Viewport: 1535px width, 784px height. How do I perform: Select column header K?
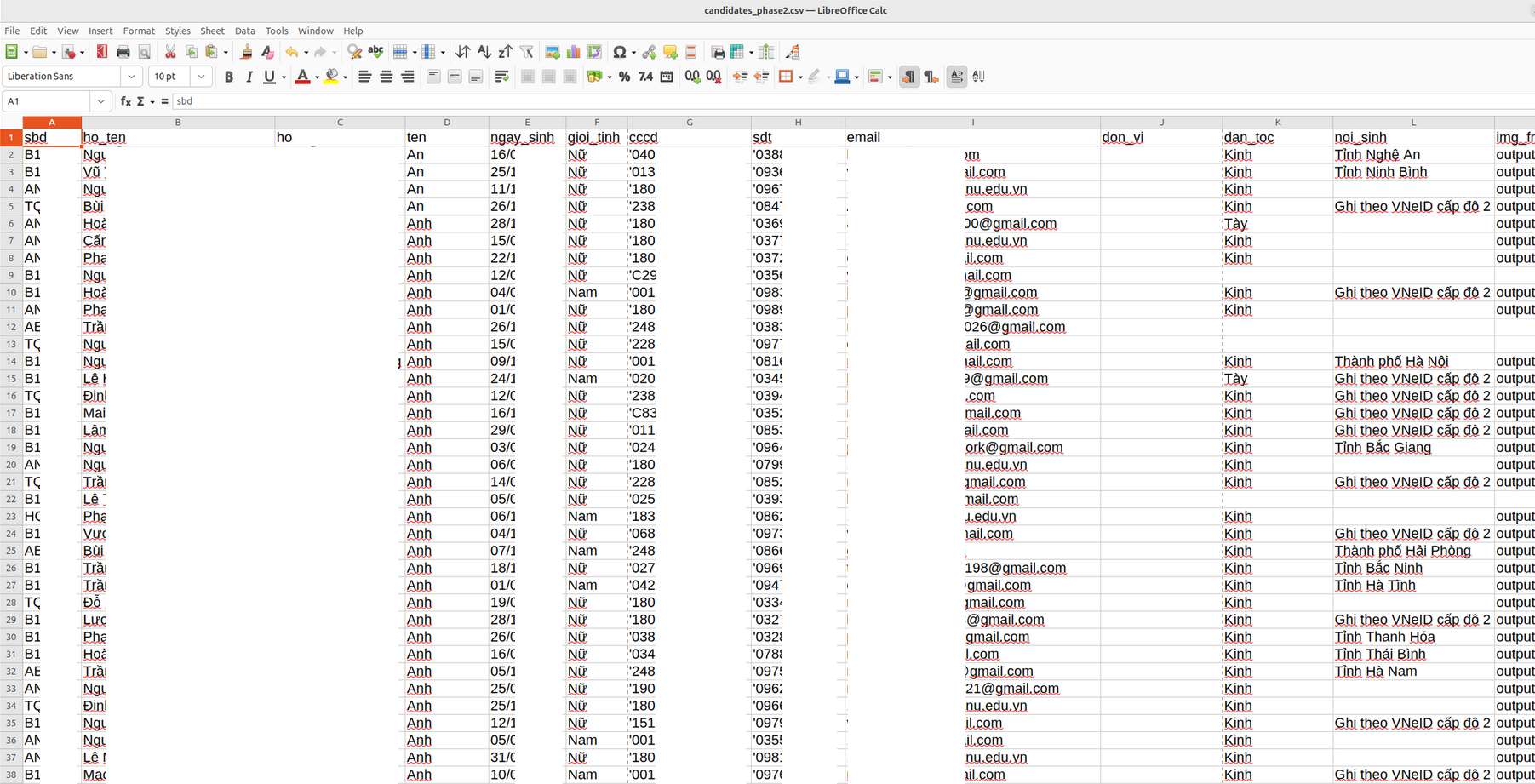tap(1277, 123)
